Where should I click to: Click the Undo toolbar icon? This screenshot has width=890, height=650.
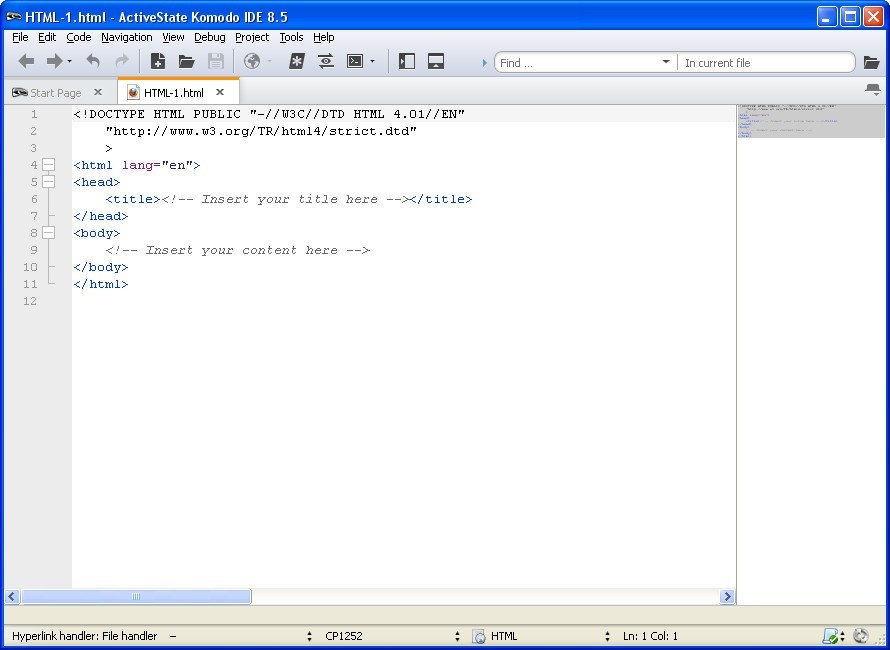tap(93, 61)
